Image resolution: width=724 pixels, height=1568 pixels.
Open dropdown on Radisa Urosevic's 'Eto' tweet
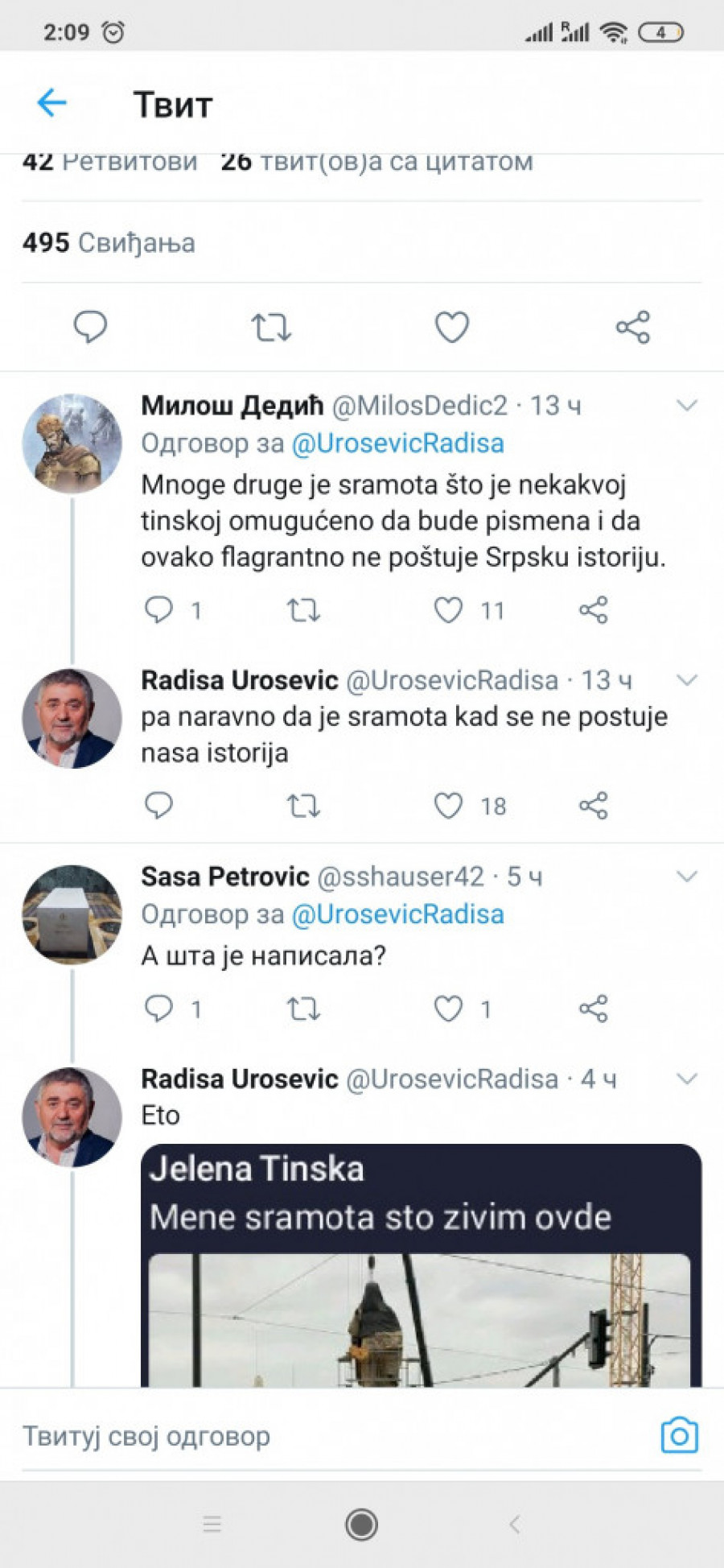[686, 1079]
